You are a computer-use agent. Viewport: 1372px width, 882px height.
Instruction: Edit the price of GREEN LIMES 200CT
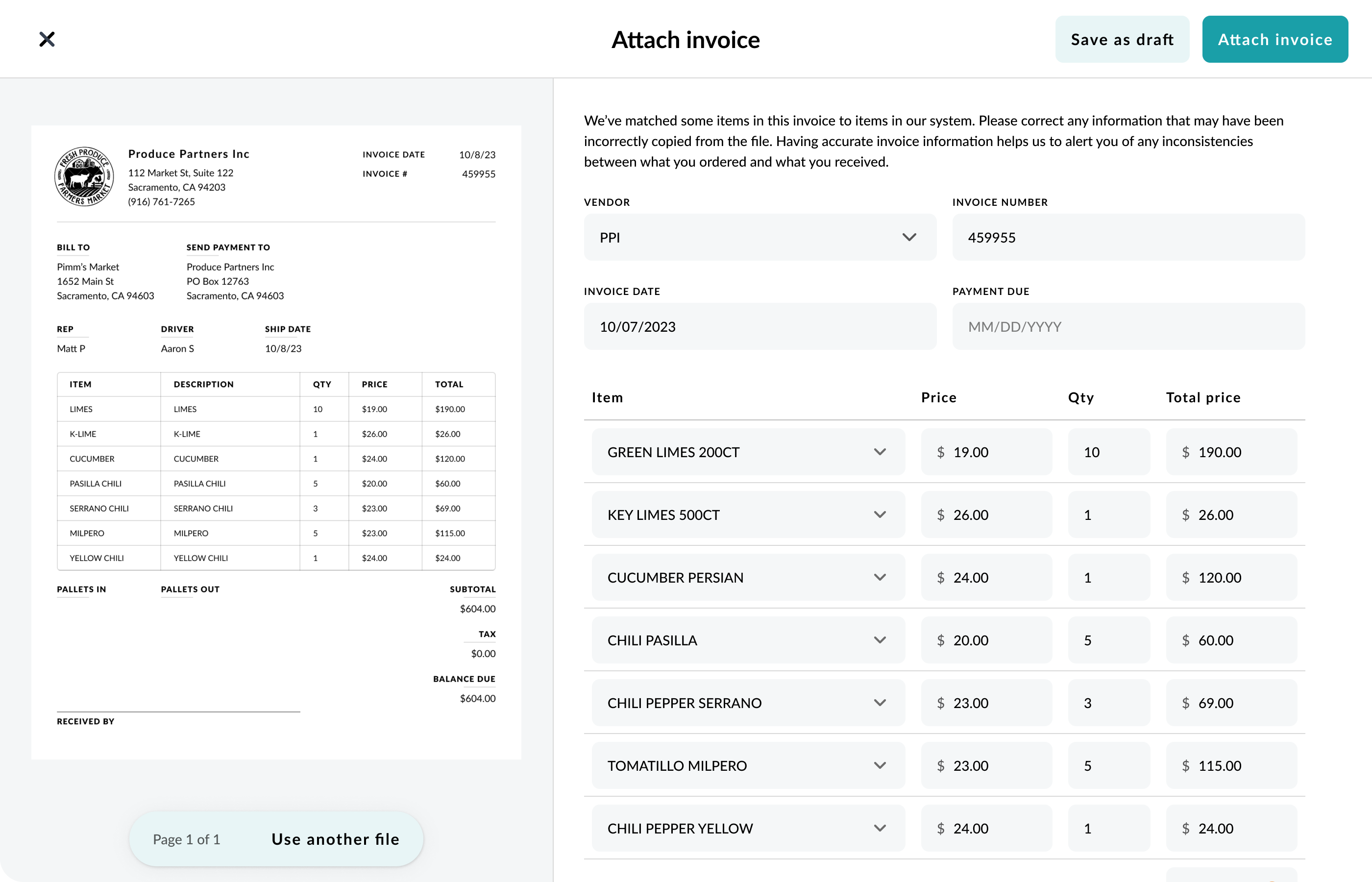(x=986, y=452)
